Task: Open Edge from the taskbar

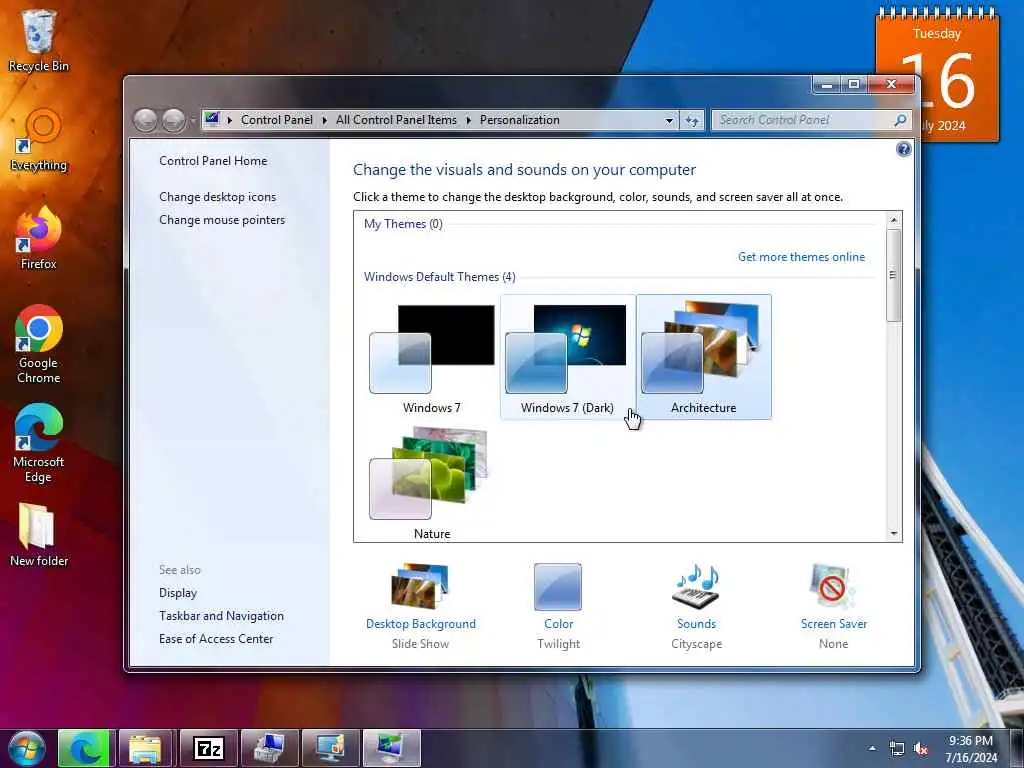Action: [x=86, y=748]
